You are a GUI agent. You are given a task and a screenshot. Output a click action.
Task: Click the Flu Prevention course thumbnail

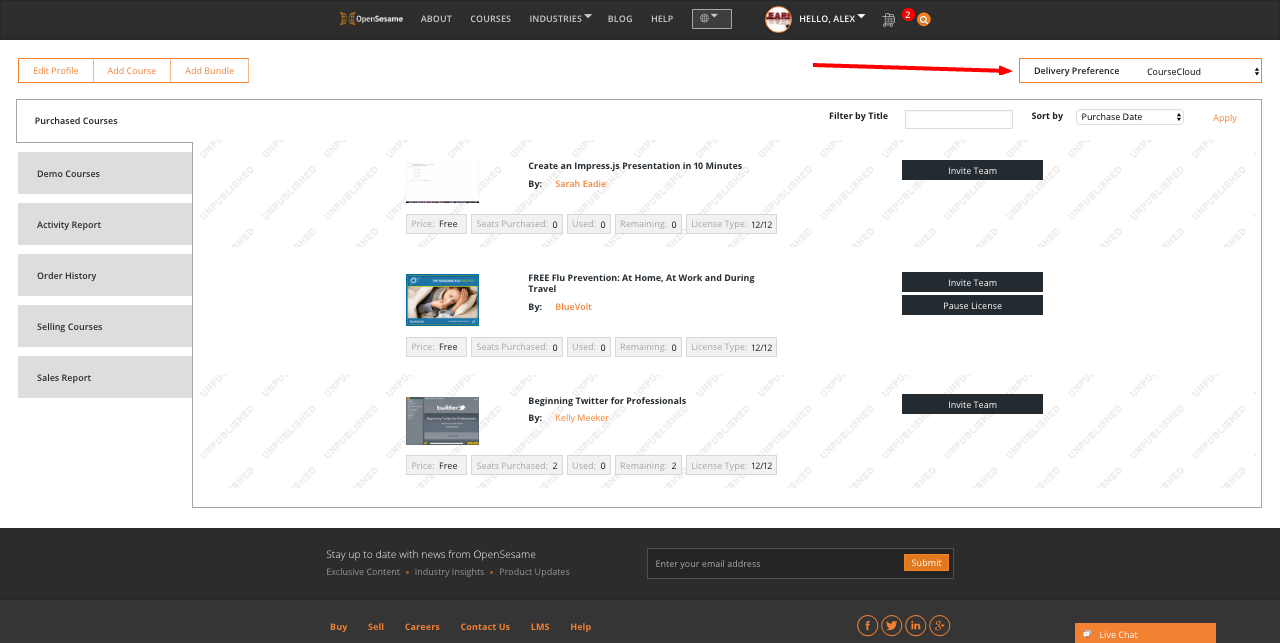point(442,300)
